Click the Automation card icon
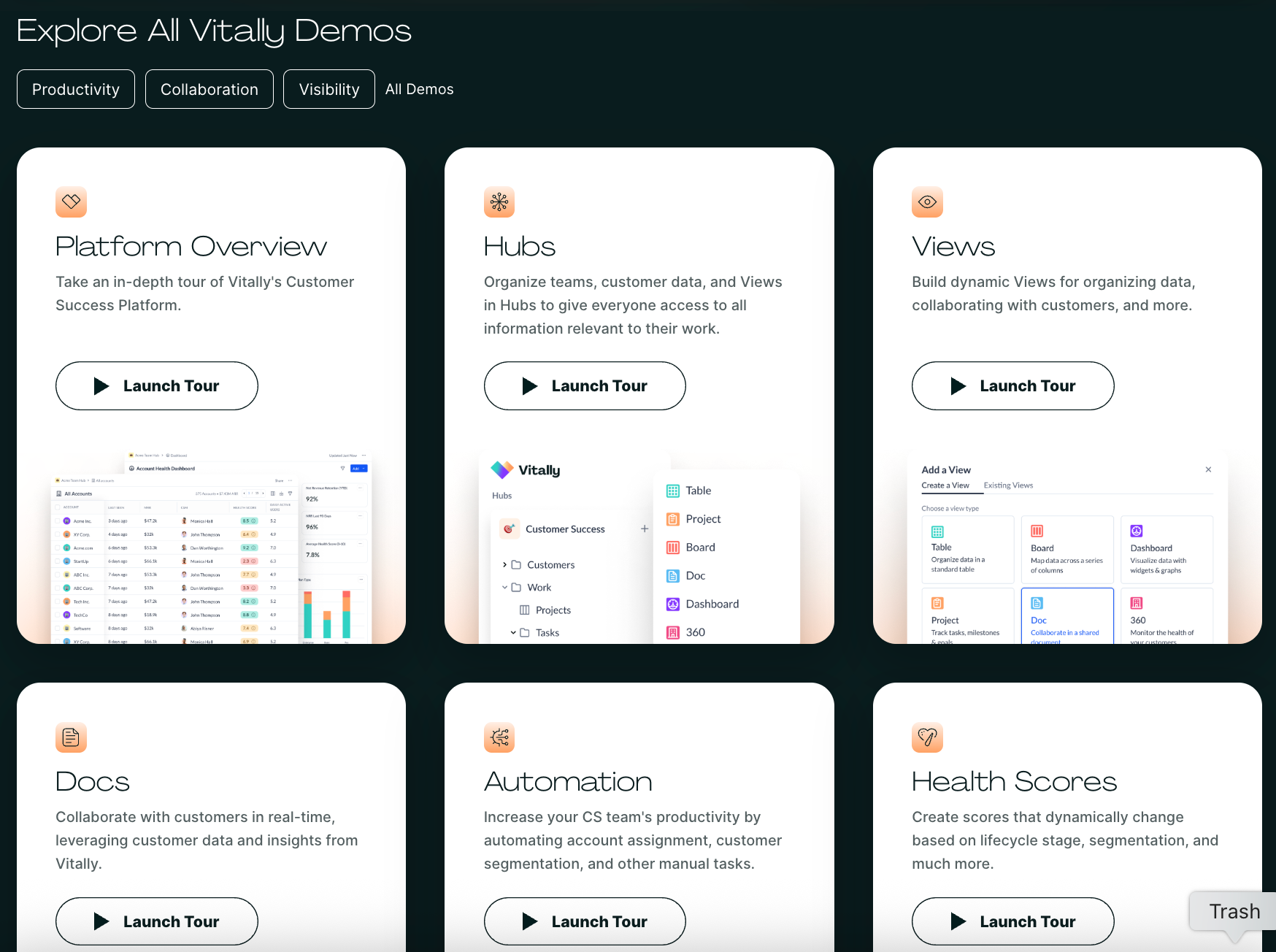1276x952 pixels. (499, 737)
